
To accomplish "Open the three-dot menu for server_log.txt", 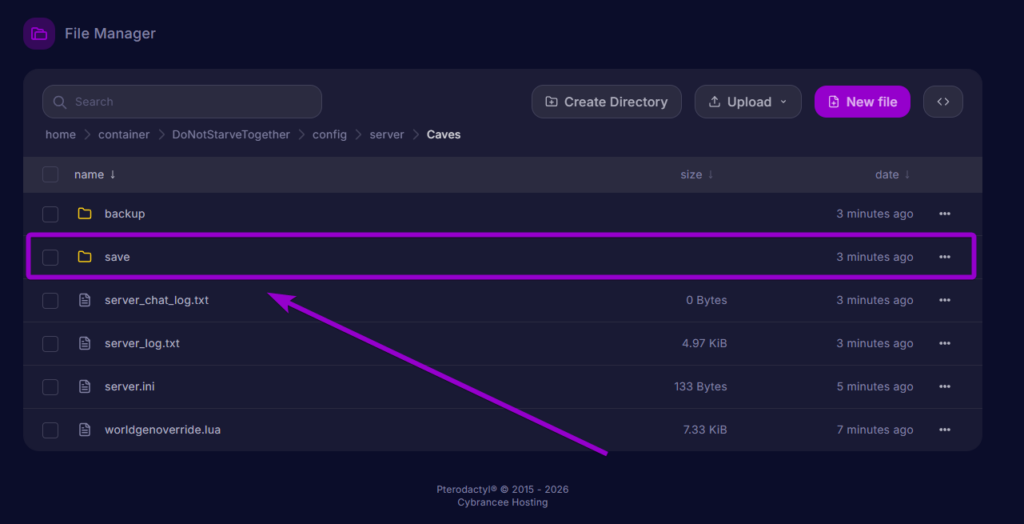I will tap(944, 343).
